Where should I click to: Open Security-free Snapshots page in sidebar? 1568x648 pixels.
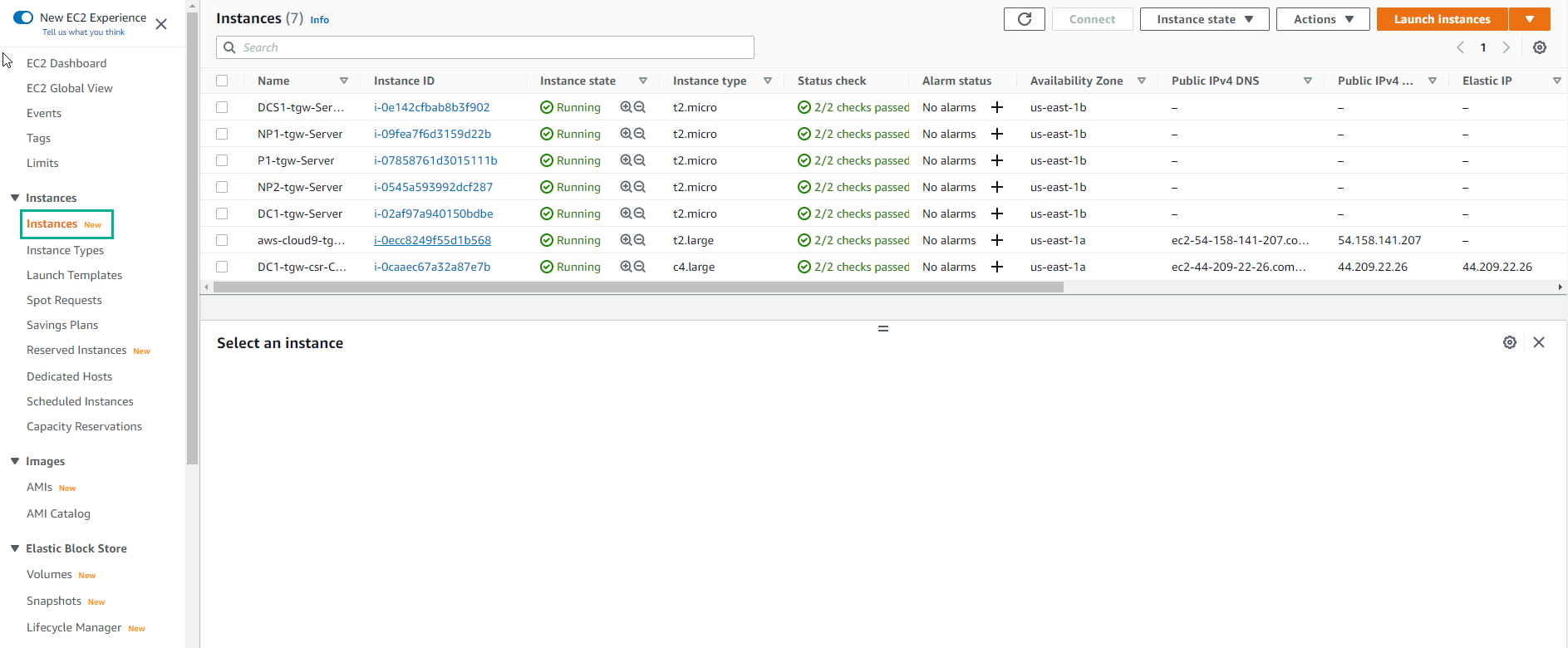coord(54,601)
